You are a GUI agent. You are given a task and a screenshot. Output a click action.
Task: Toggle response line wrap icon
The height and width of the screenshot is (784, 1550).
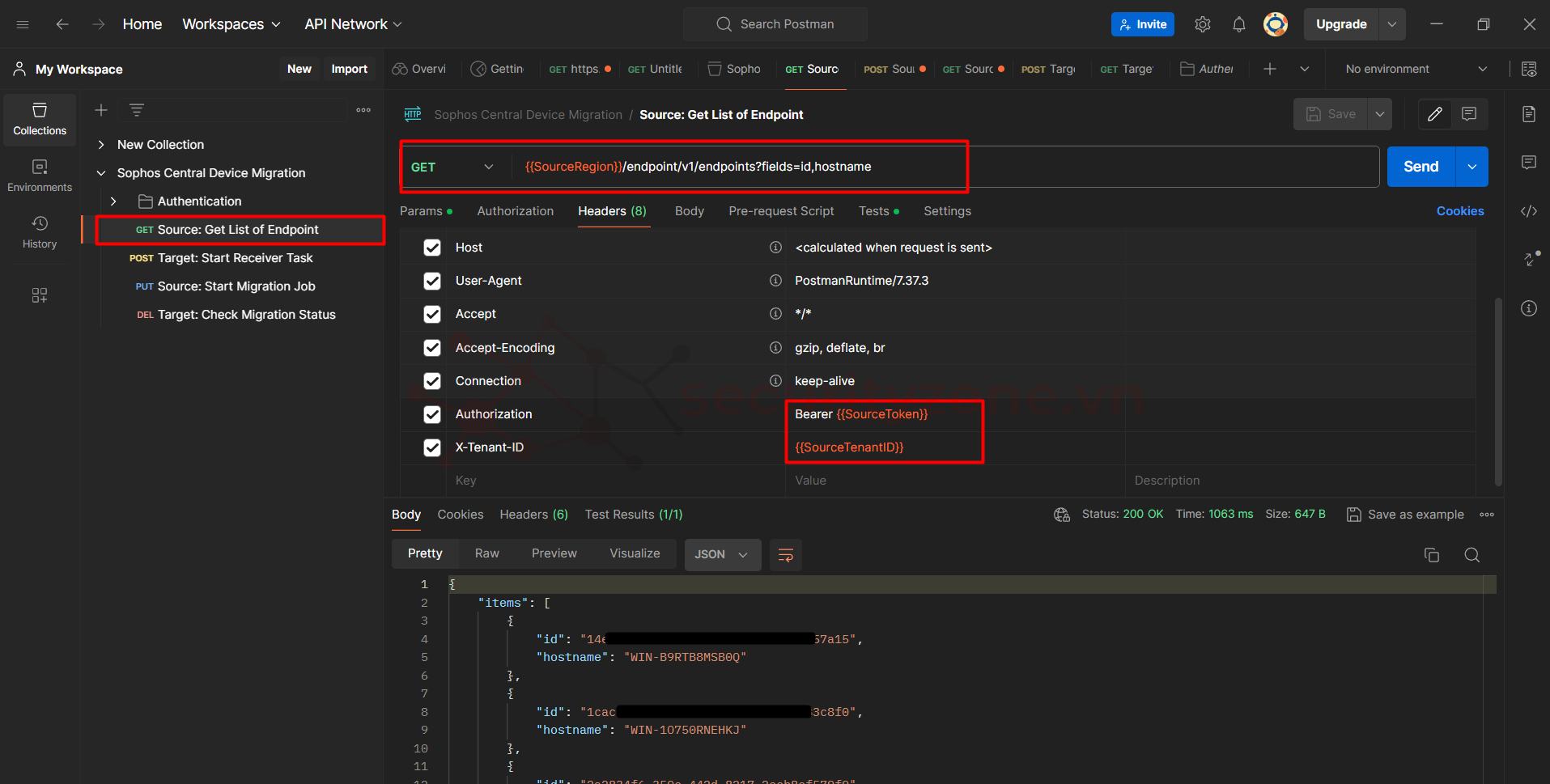coord(785,555)
